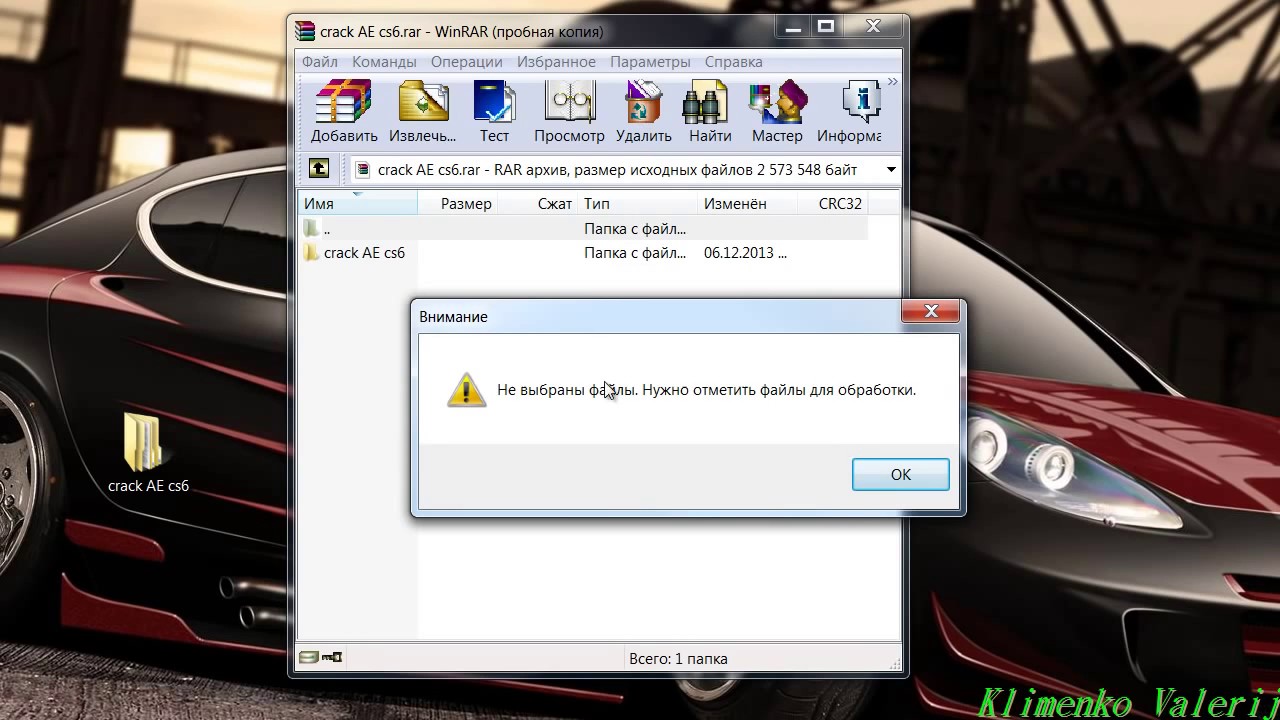Sort by Изменён column header
1280x720 pixels.
(x=747, y=203)
